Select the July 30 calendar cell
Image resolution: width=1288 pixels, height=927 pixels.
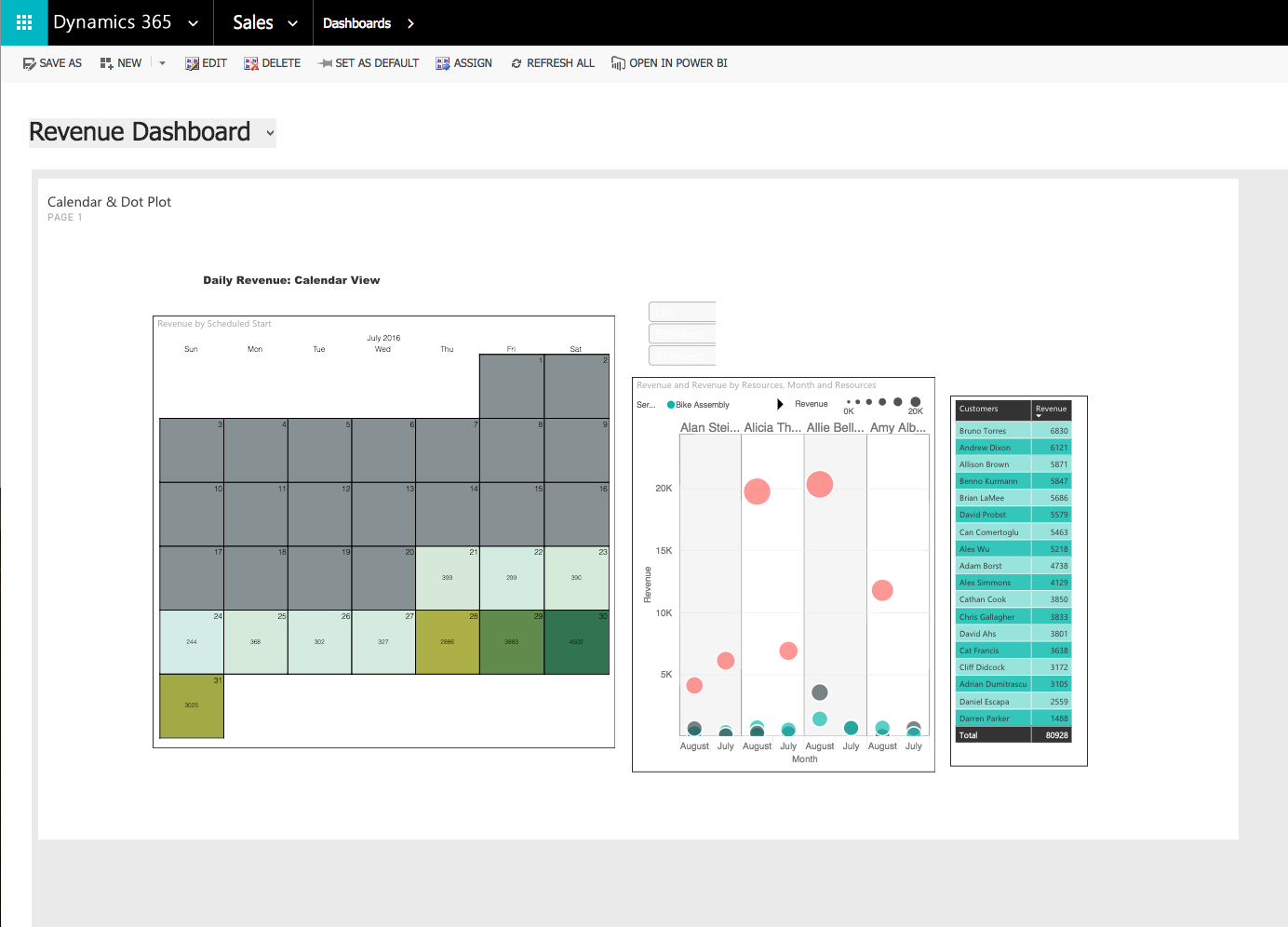click(576, 642)
